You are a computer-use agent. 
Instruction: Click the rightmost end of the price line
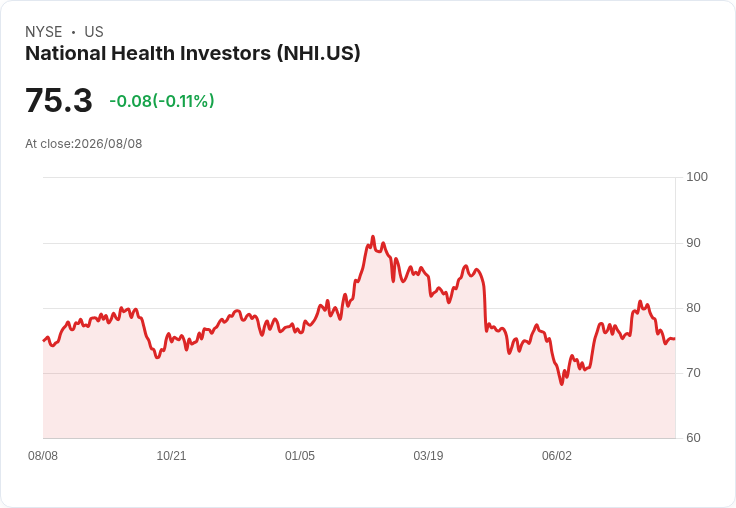coord(675,339)
